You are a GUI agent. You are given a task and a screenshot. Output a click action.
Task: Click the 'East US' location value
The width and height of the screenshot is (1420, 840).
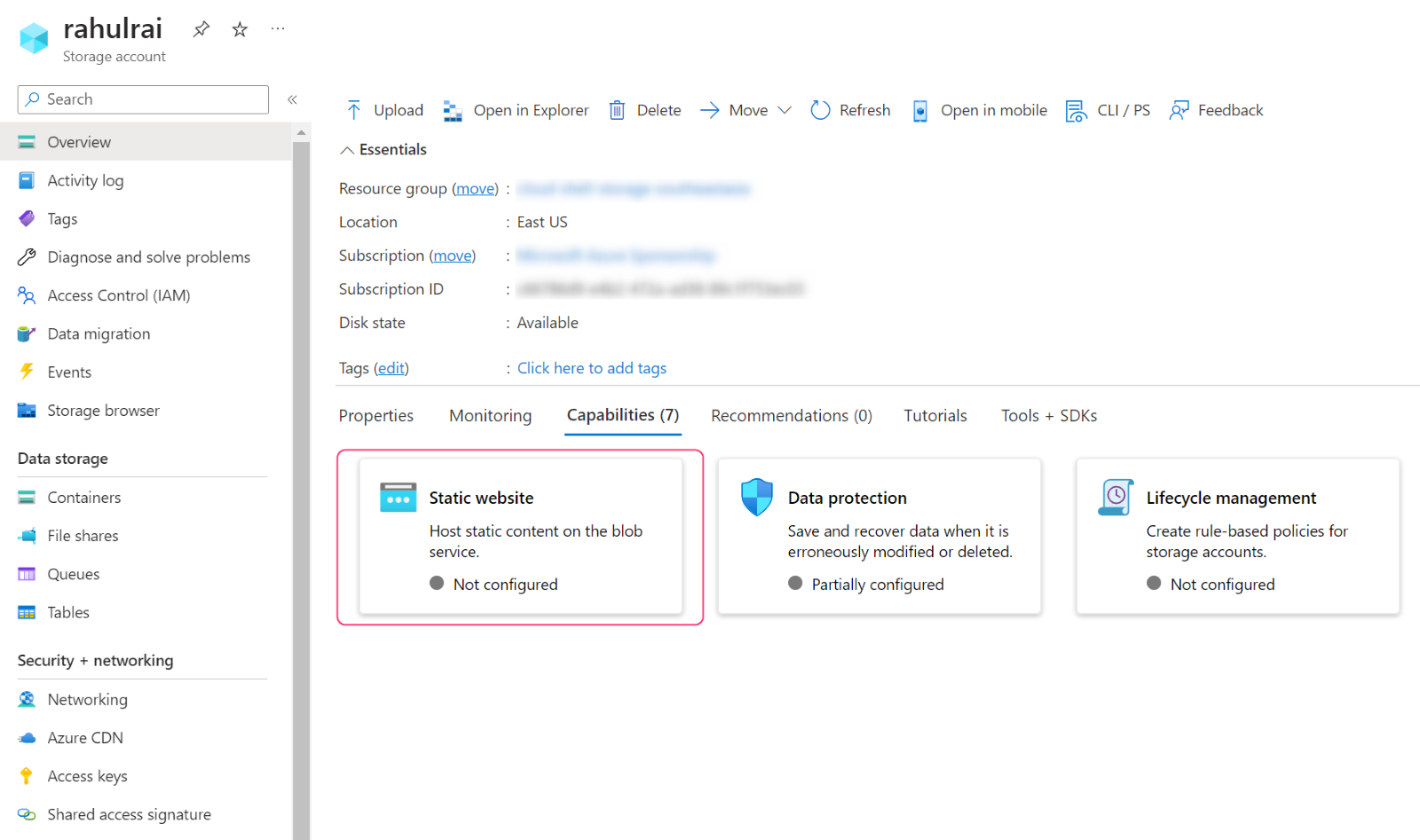(542, 223)
